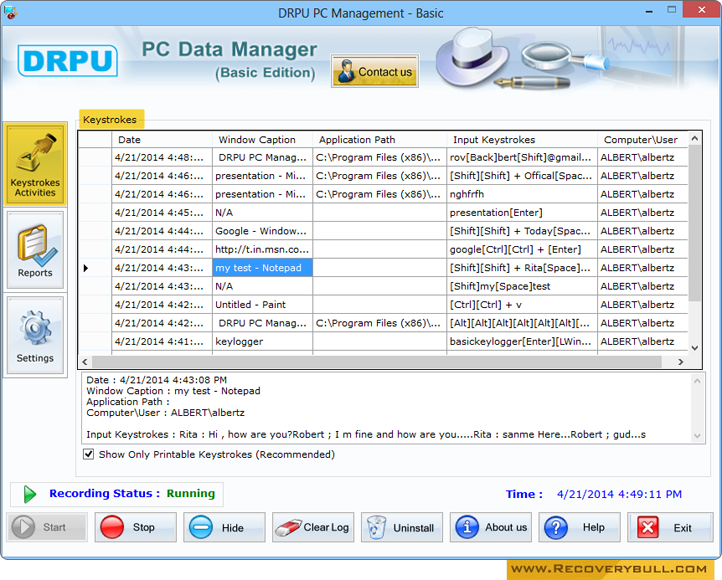Click app icon in the title bar
This screenshot has width=722, height=580.
pyautogui.click(x=10, y=12)
